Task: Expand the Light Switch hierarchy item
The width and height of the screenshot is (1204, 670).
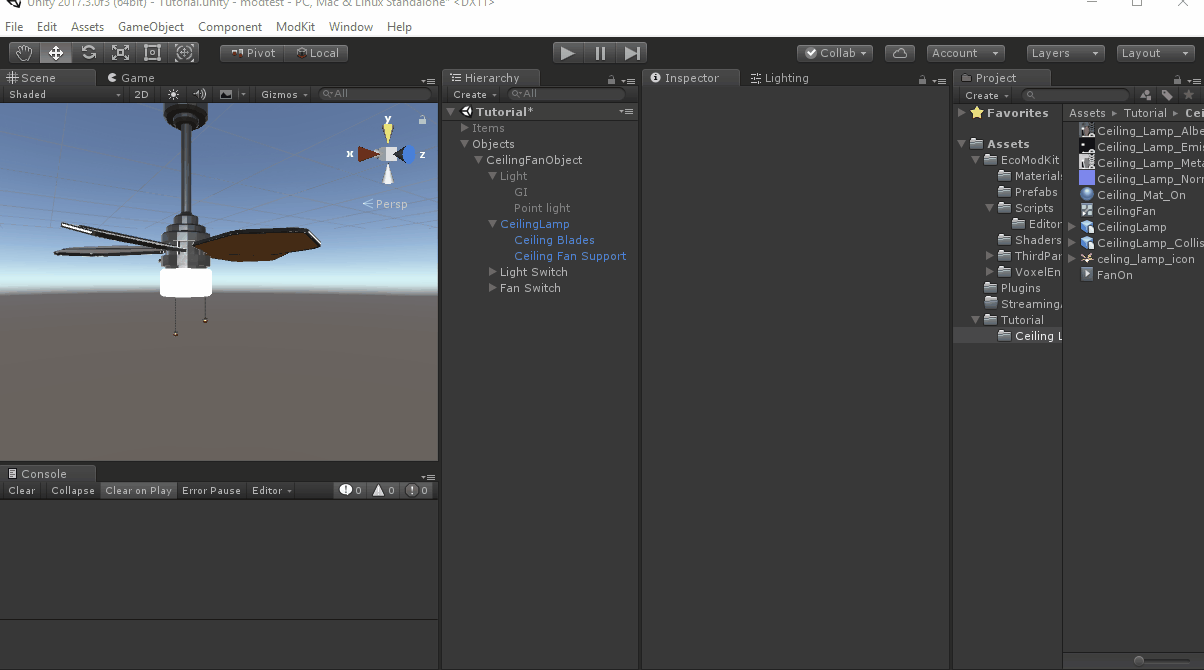Action: 493,272
